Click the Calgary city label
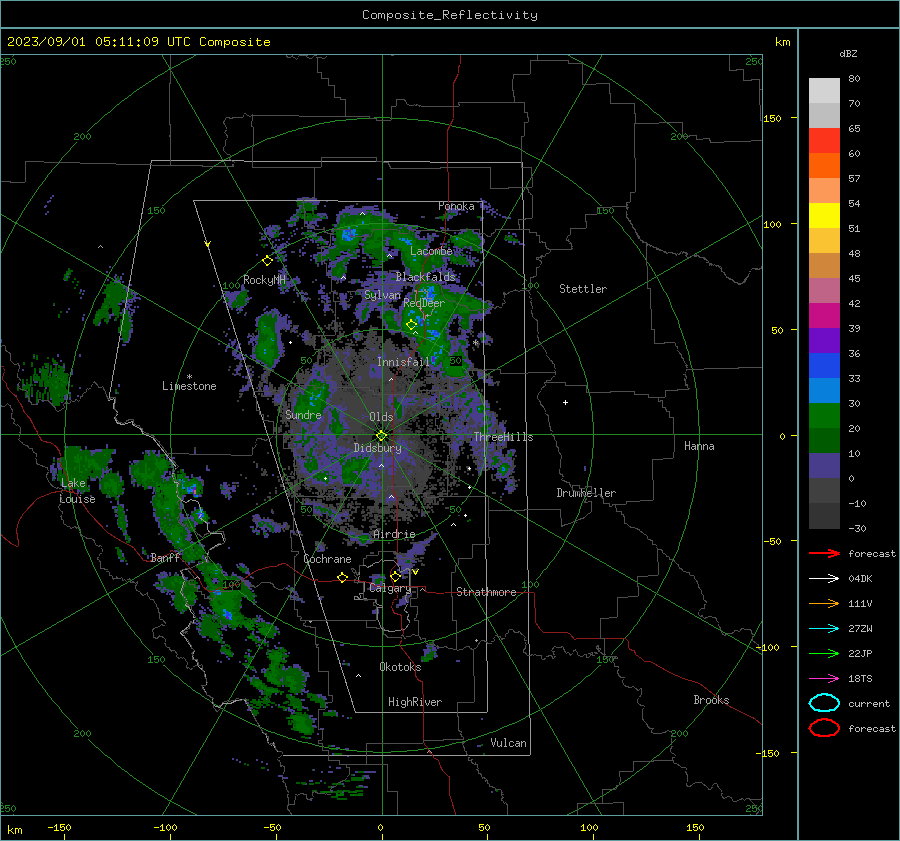This screenshot has width=900, height=841. click(390, 588)
